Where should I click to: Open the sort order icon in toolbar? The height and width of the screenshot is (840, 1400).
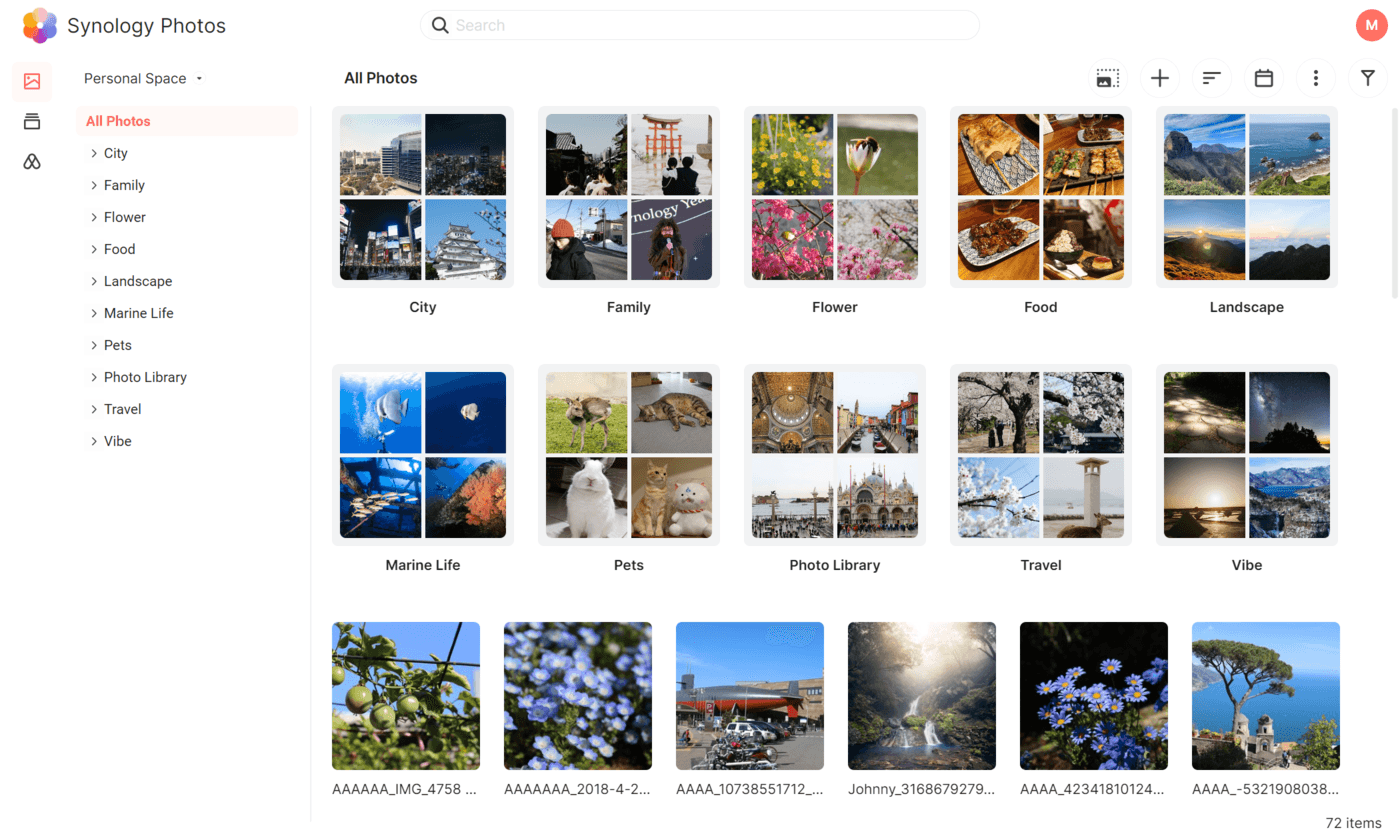click(x=1212, y=77)
